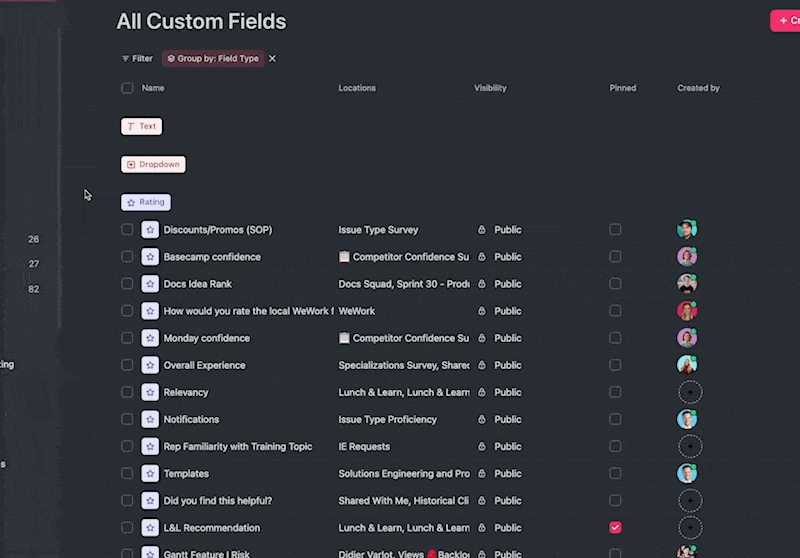Click the star icon for Discounts/Promos (SOP)
The width and height of the screenshot is (800, 558).
pyautogui.click(x=150, y=230)
